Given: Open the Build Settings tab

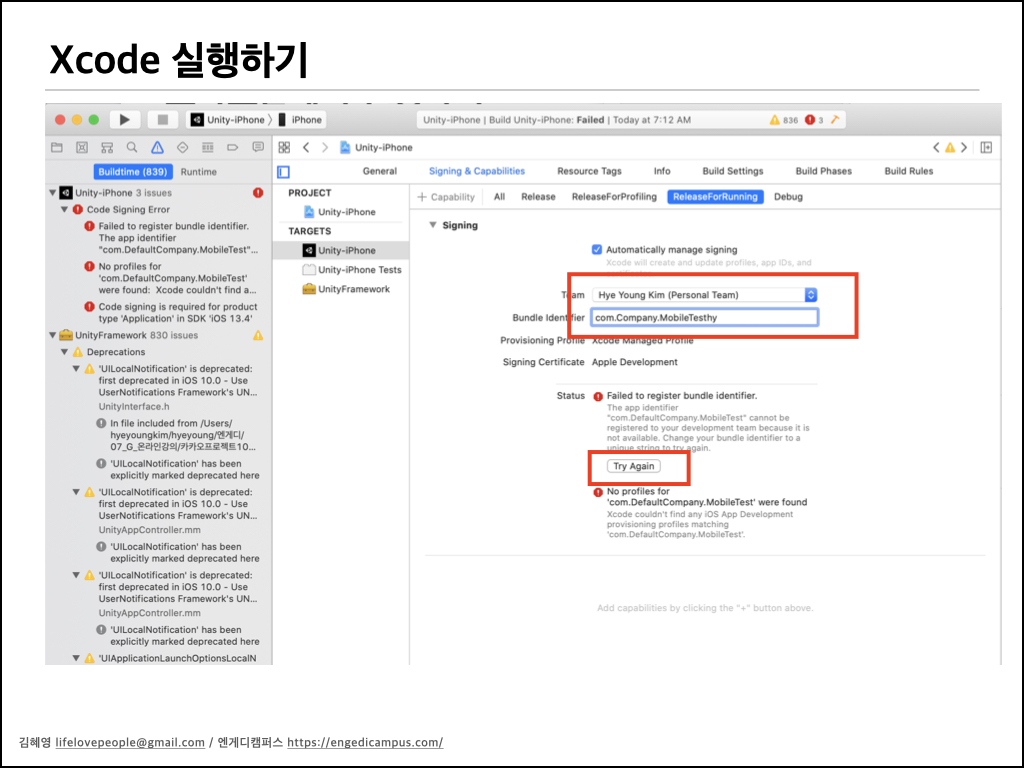Looking at the screenshot, I should pos(733,171).
